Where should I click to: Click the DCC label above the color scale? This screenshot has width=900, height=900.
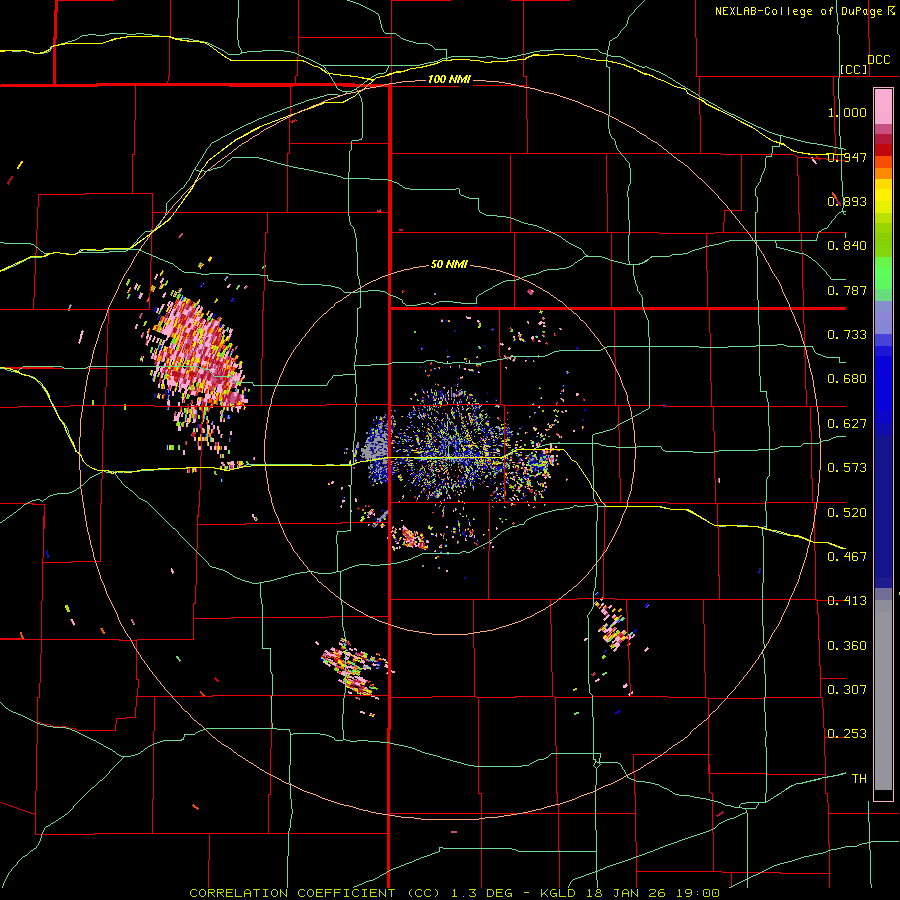click(878, 60)
